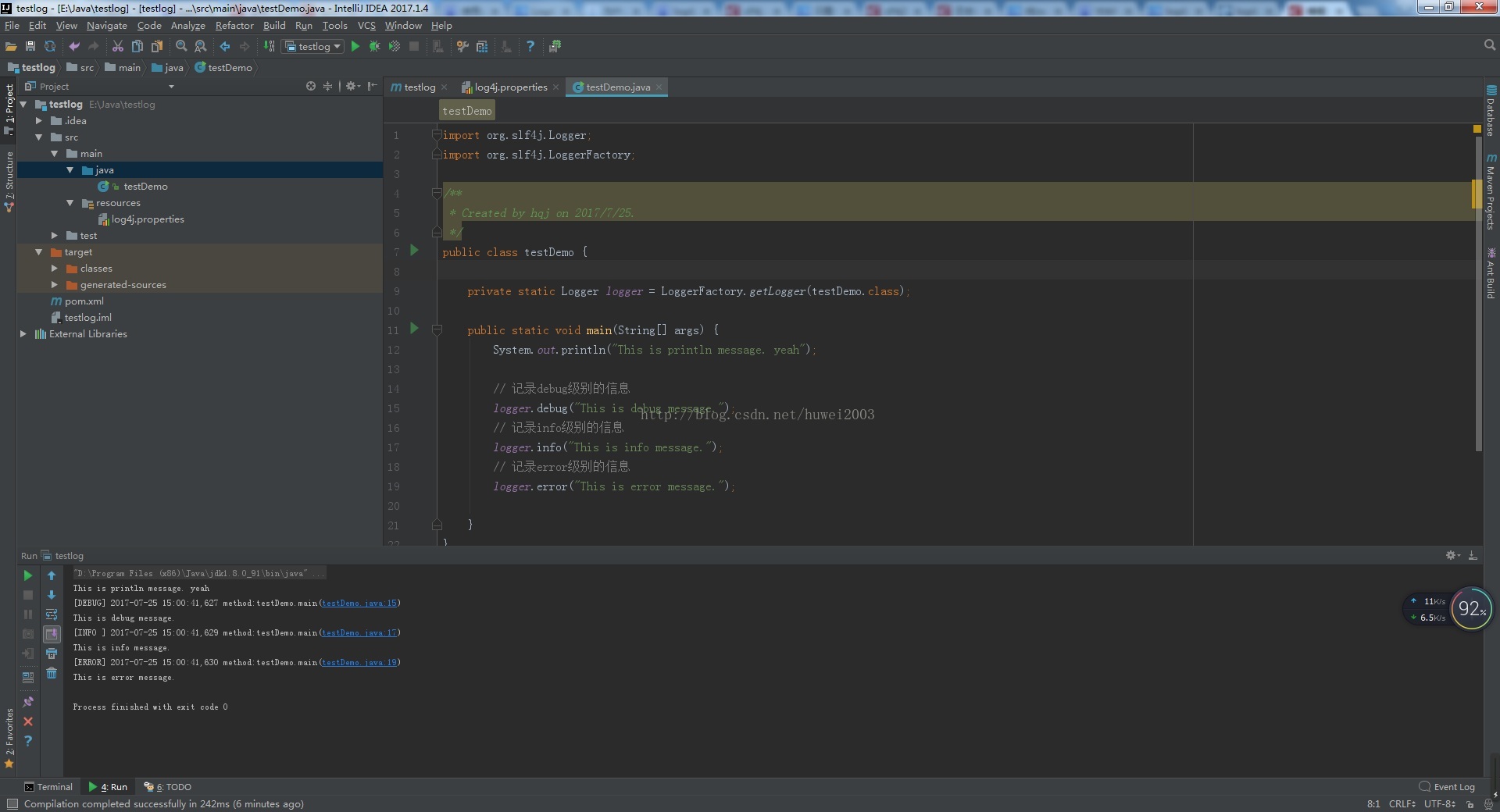
Task: Click the blue Help question mark in toolbar
Action: pyautogui.click(x=530, y=47)
